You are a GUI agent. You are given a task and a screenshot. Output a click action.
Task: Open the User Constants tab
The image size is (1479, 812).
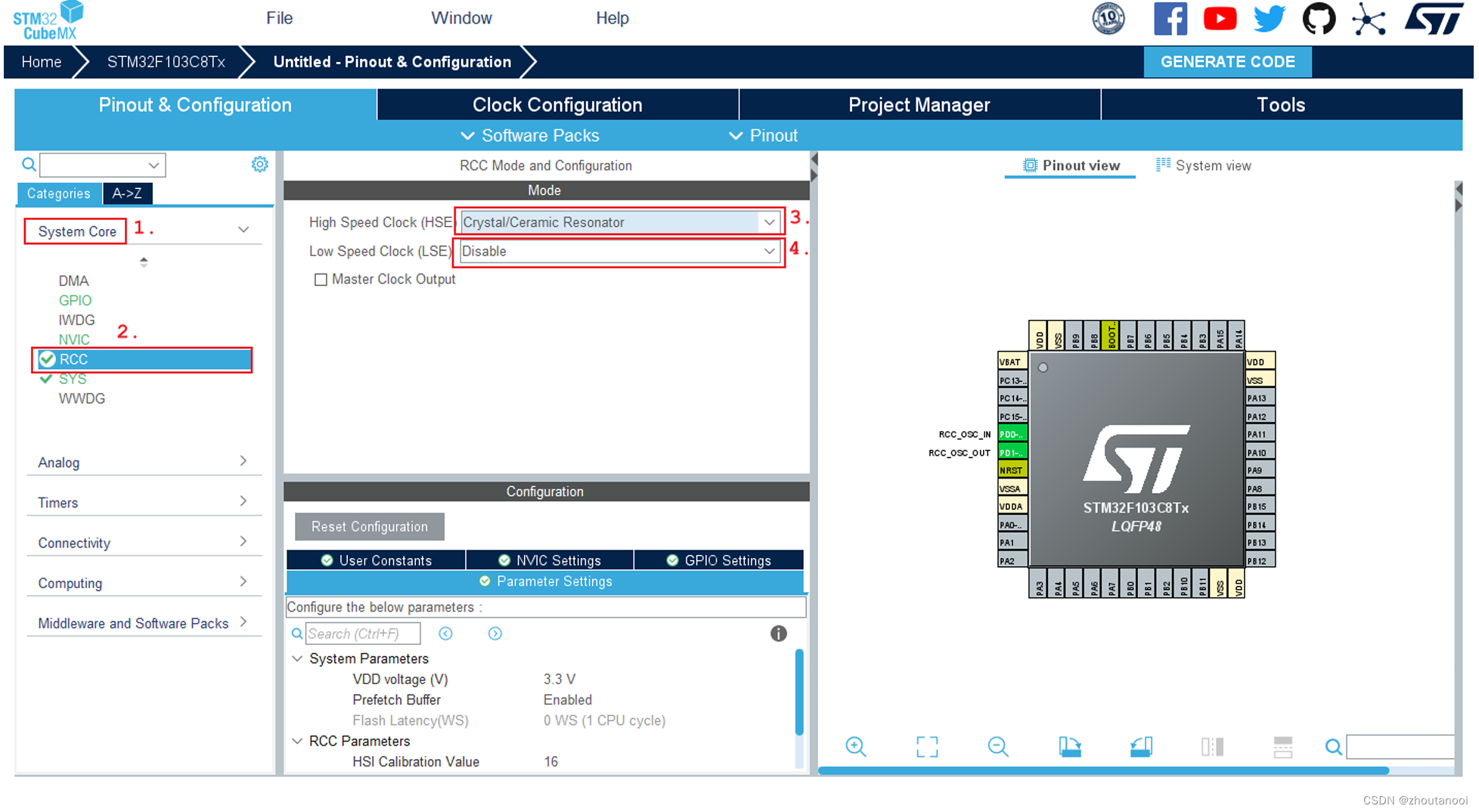pyautogui.click(x=376, y=560)
